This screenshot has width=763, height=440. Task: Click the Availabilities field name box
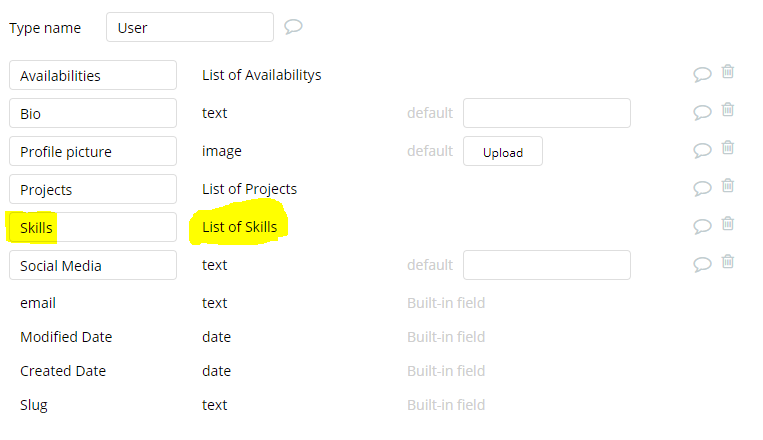click(x=93, y=75)
